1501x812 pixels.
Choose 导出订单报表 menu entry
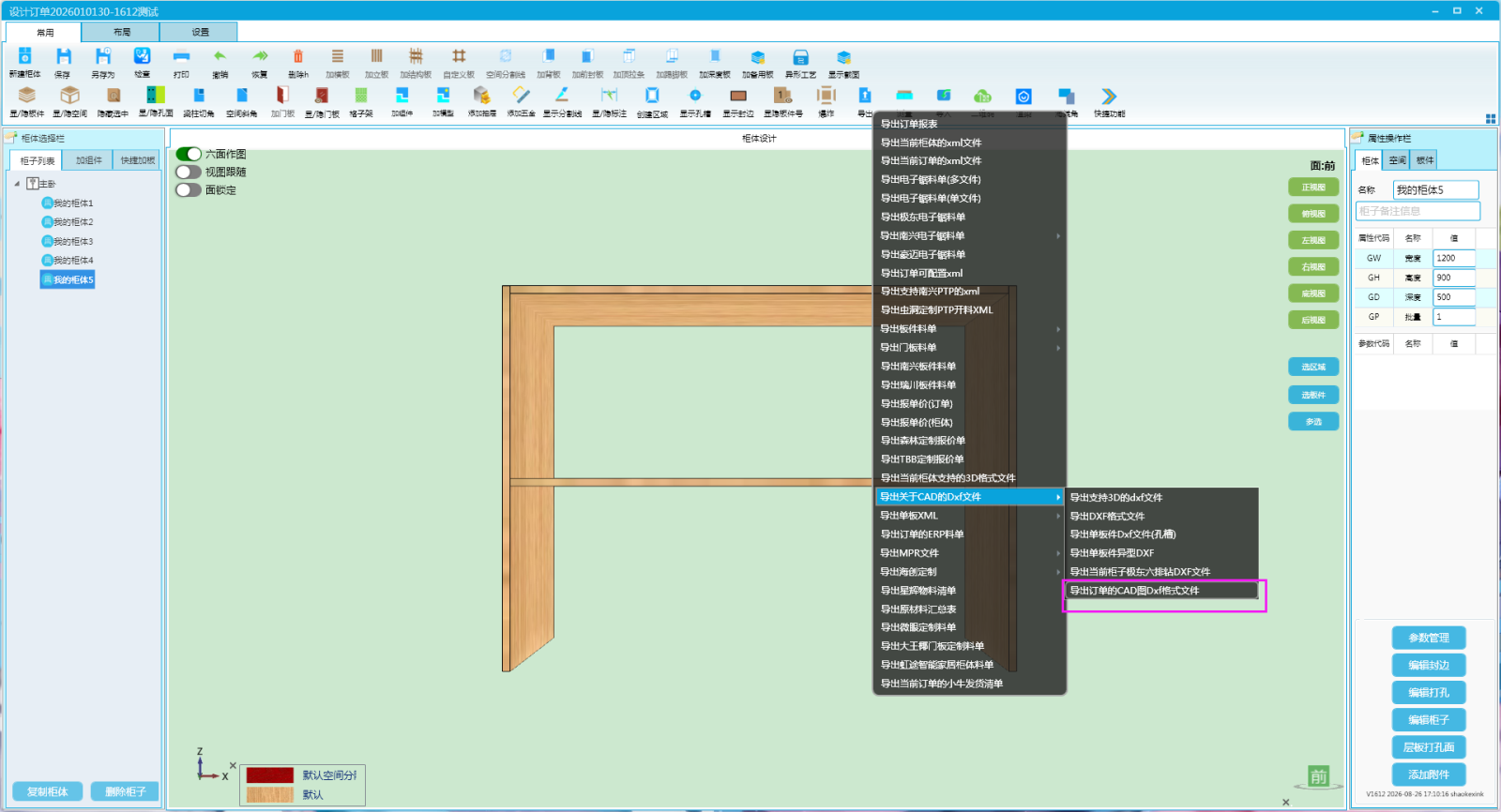[x=970, y=124]
